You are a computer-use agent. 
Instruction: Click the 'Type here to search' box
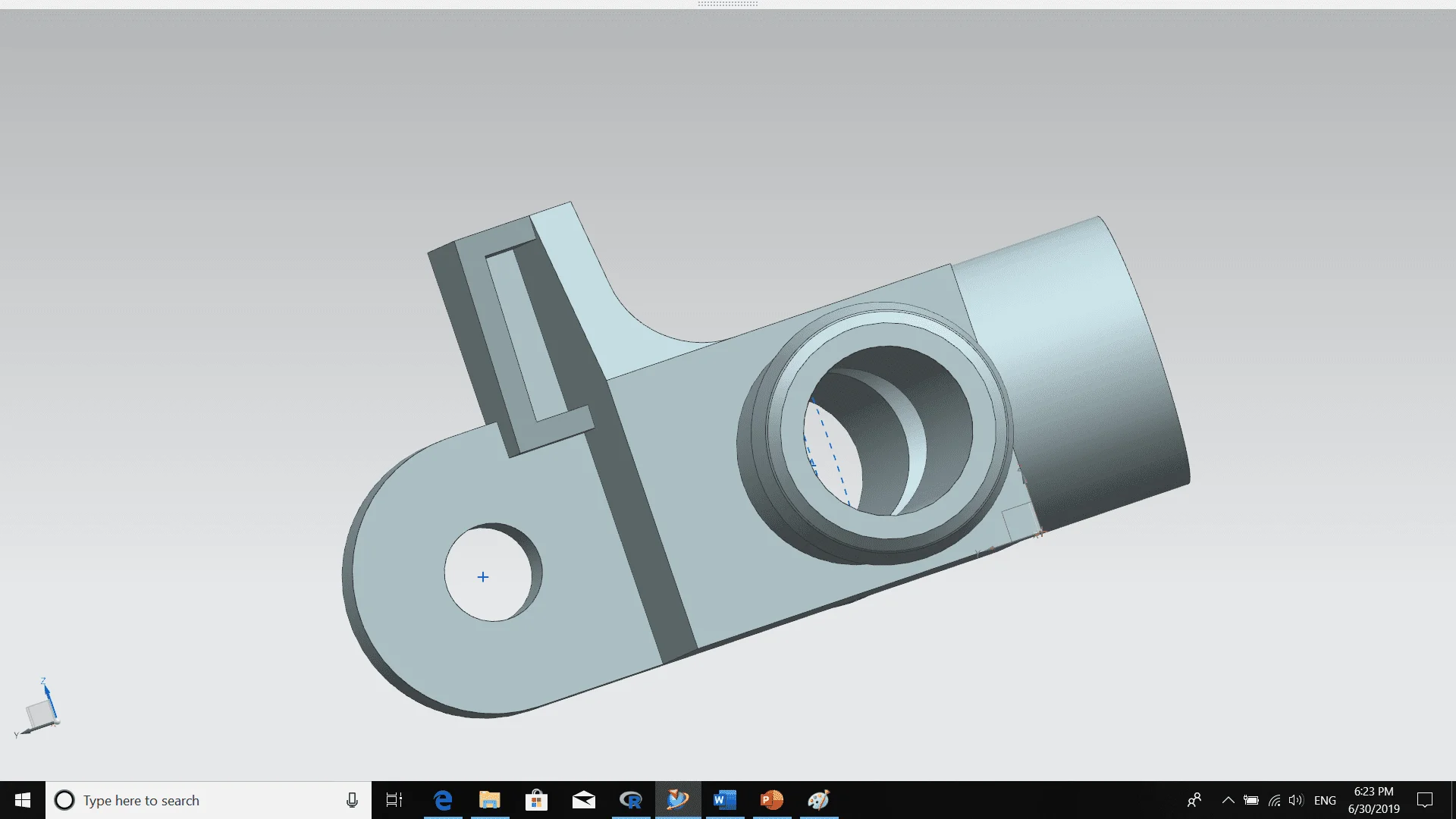click(x=209, y=800)
